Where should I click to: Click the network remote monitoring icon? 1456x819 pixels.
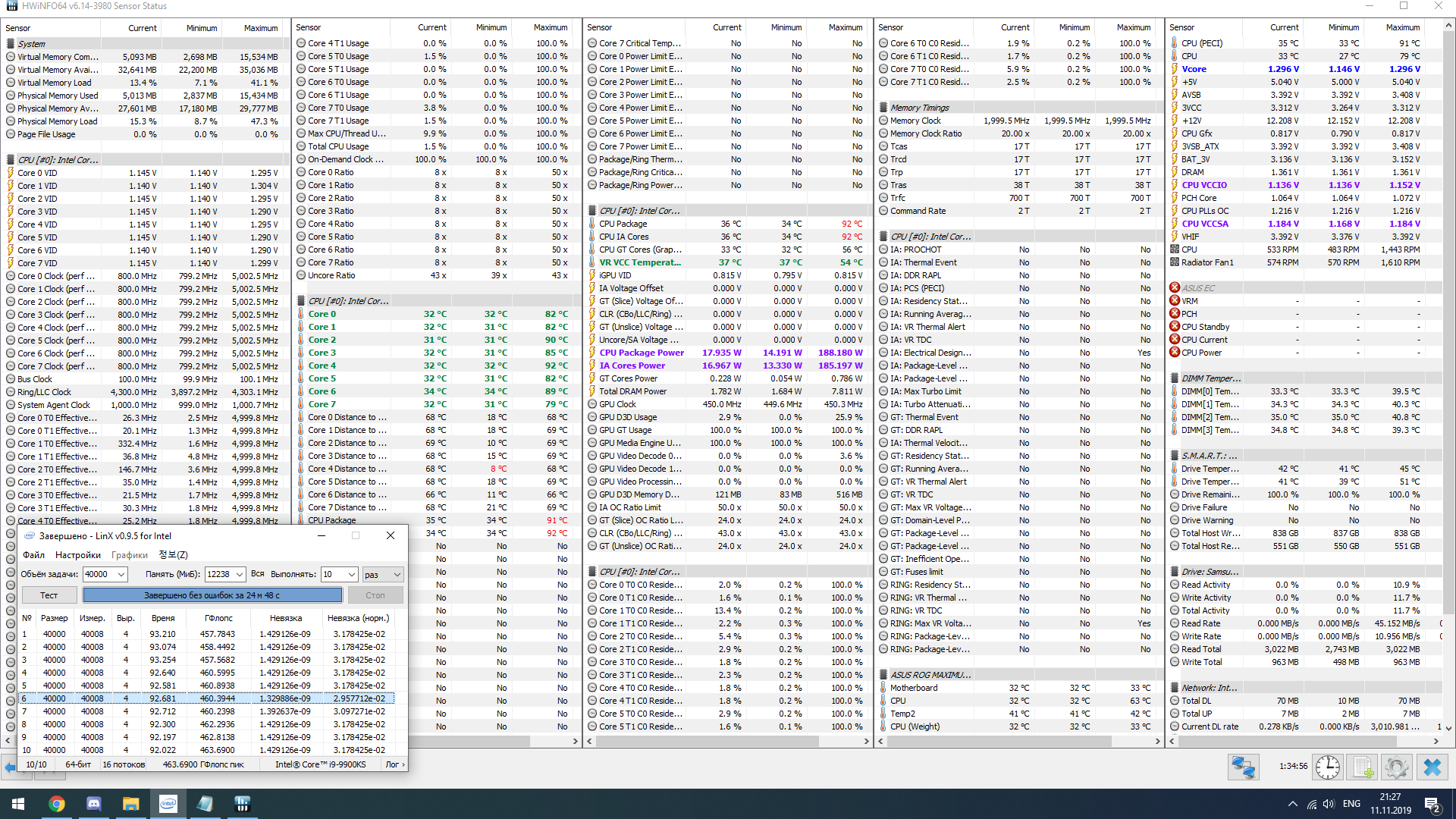1244,767
